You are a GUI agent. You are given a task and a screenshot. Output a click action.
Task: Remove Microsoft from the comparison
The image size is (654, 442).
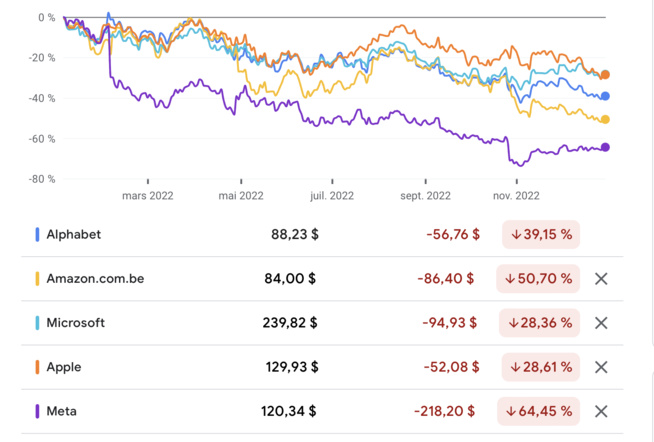point(601,323)
